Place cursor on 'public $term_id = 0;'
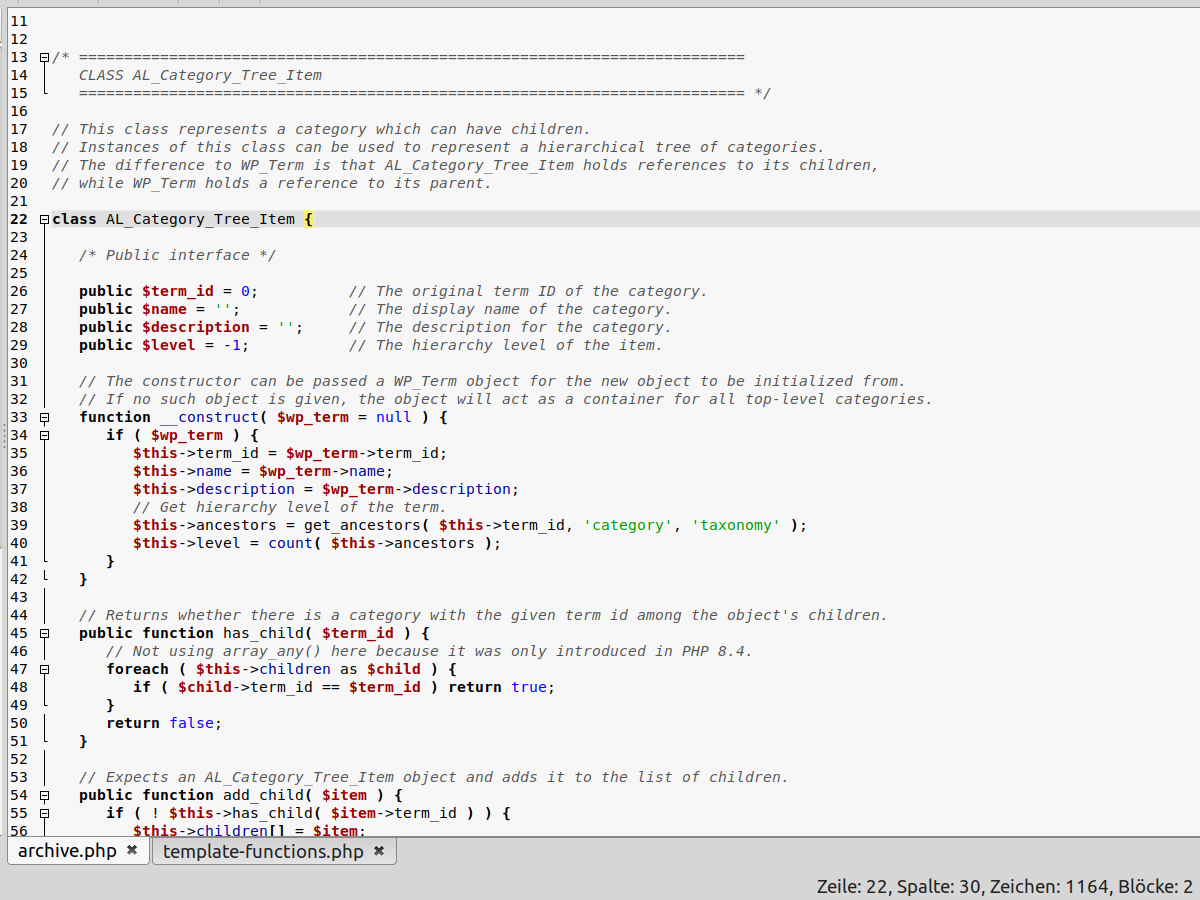The width and height of the screenshot is (1200, 900). click(169, 291)
